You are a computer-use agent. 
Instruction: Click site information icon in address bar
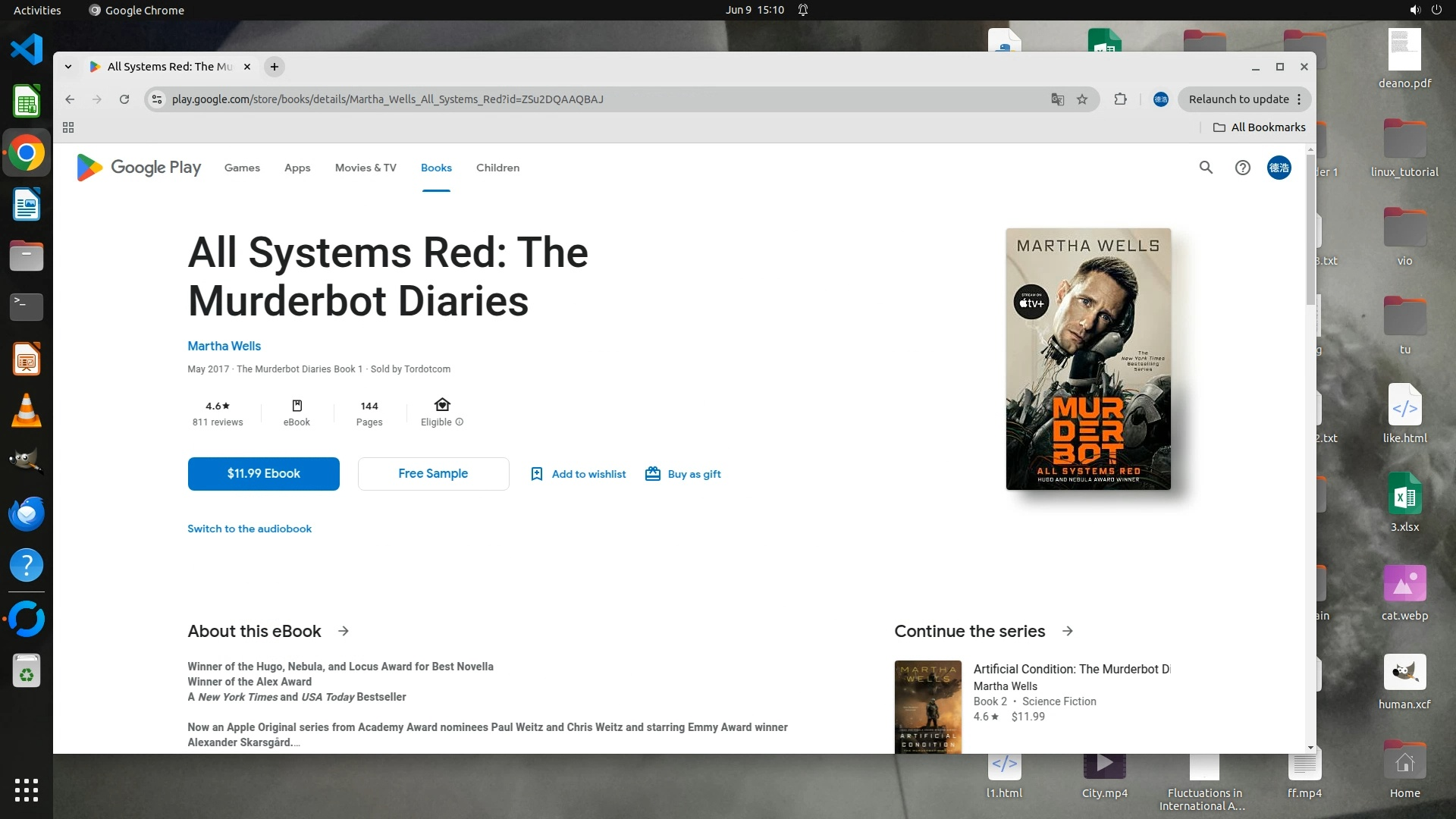point(157,99)
